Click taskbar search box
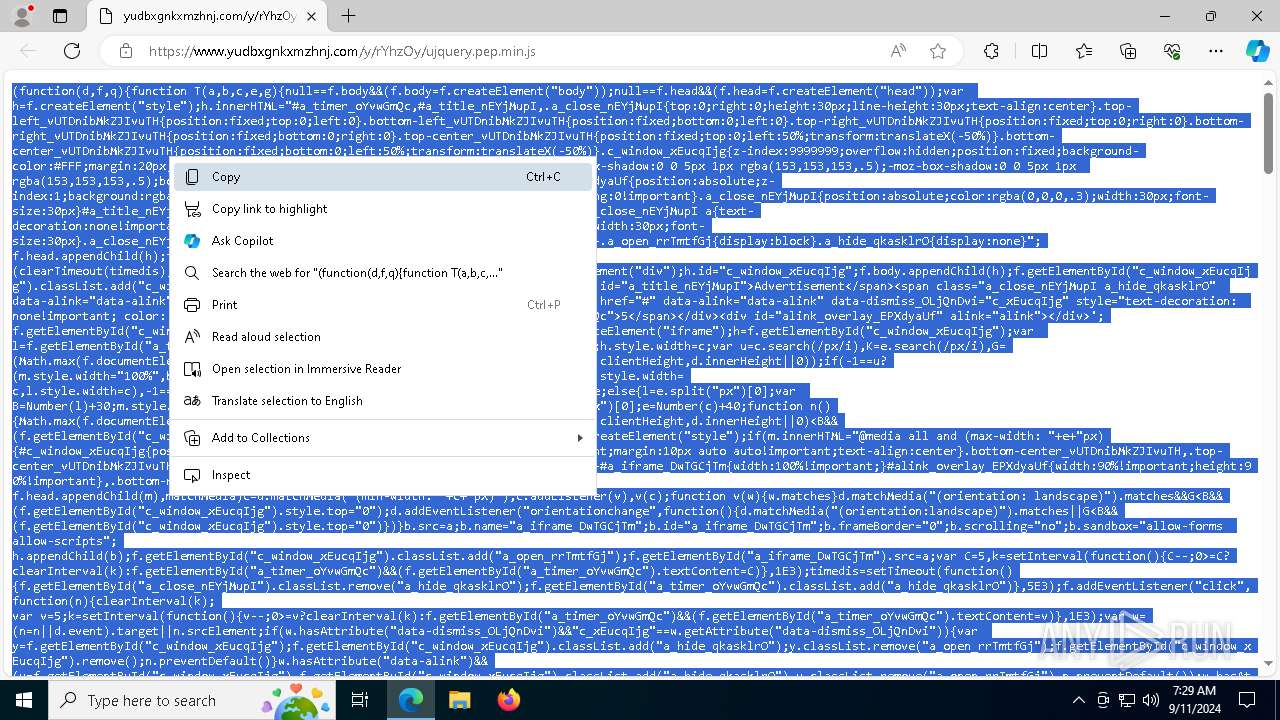The image size is (1280, 720). (x=192, y=700)
